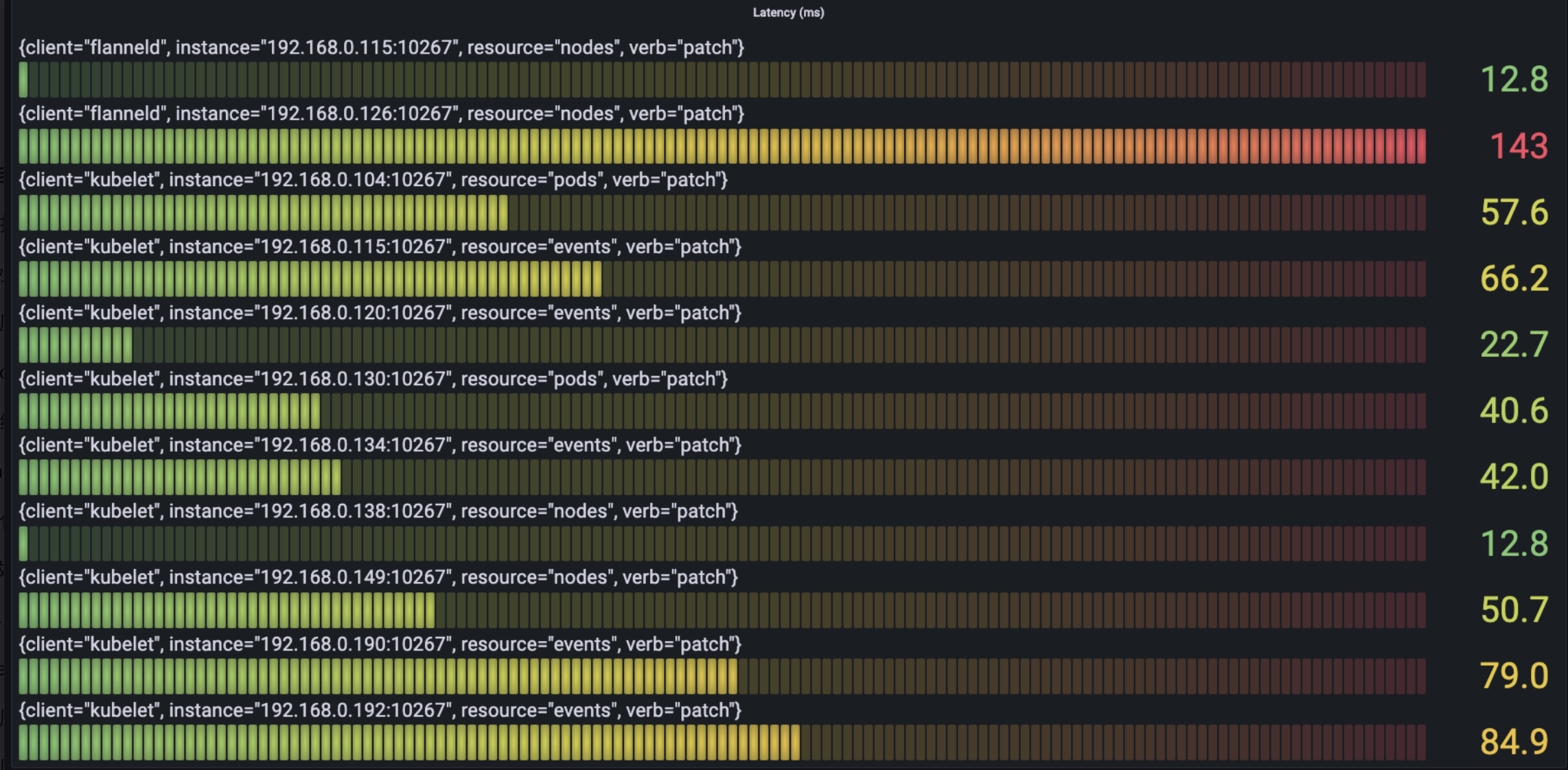1568x770 pixels.
Task: Click the 22.7 latency value
Action: [x=1514, y=345]
